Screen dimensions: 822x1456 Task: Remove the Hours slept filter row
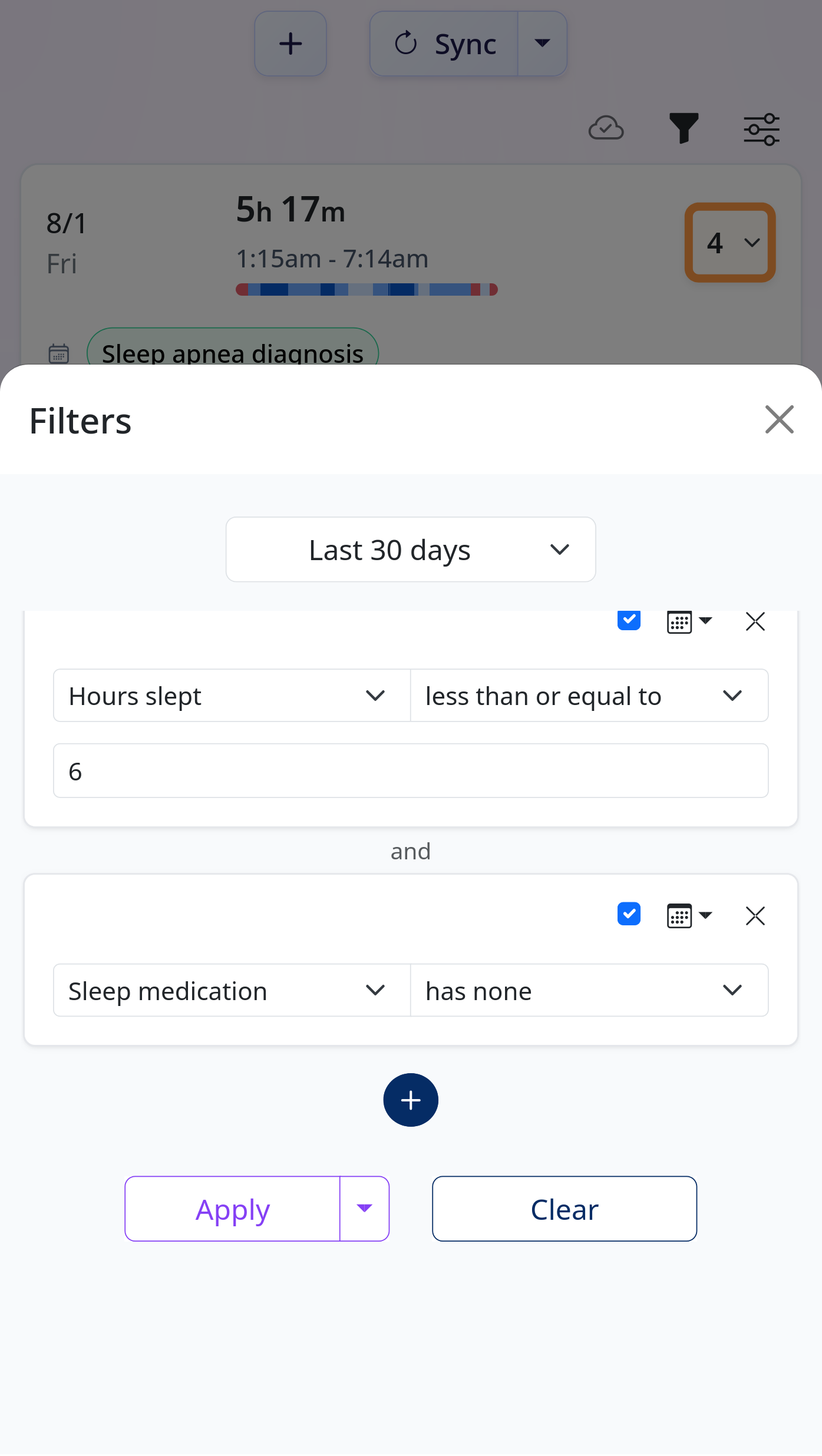click(x=755, y=621)
